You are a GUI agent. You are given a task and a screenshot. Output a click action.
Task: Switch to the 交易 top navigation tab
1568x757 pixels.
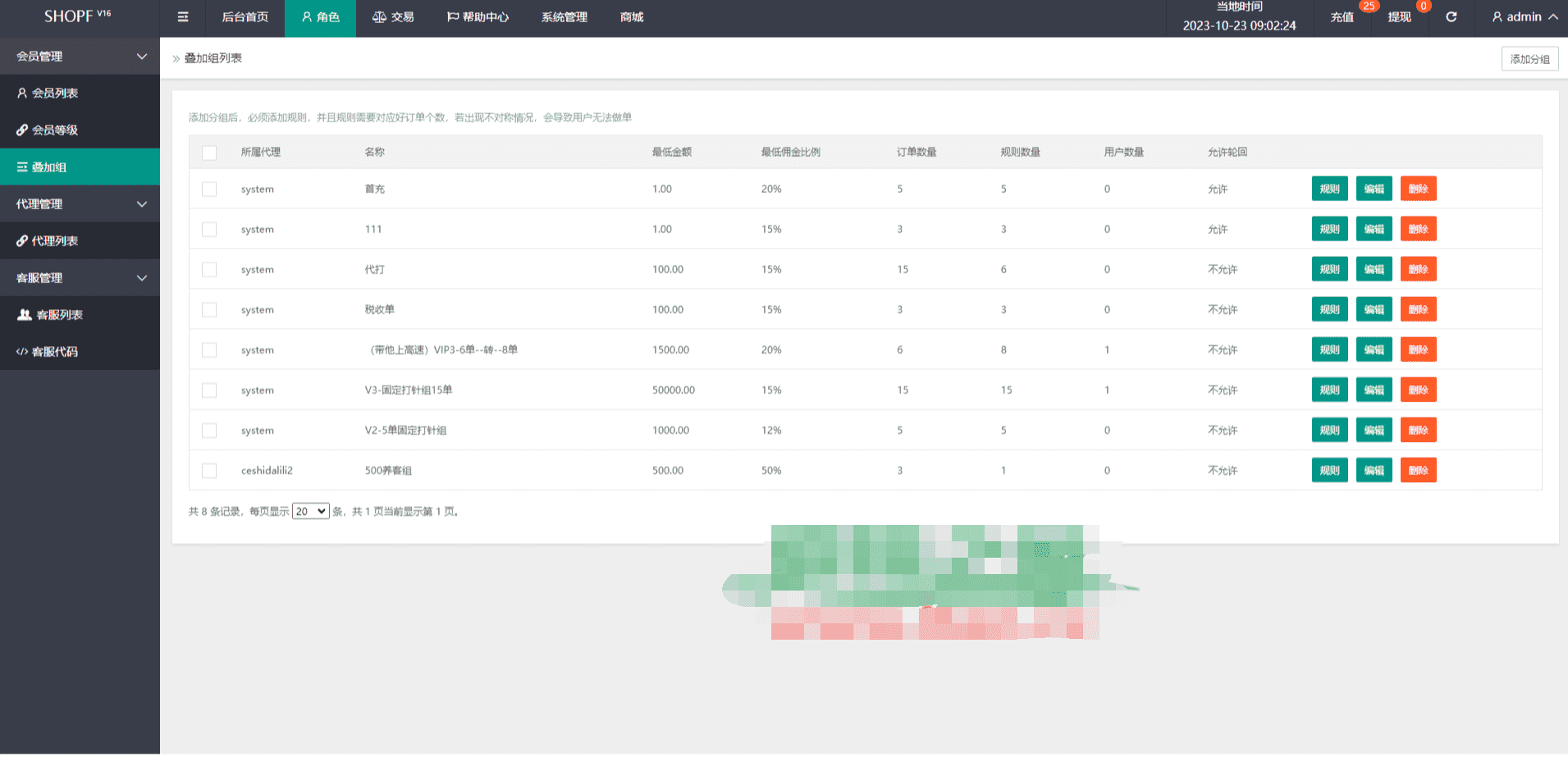click(393, 17)
